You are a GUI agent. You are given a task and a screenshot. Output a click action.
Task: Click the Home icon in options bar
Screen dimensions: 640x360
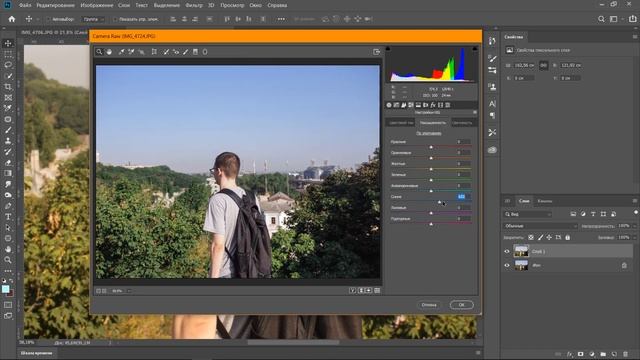12,19
